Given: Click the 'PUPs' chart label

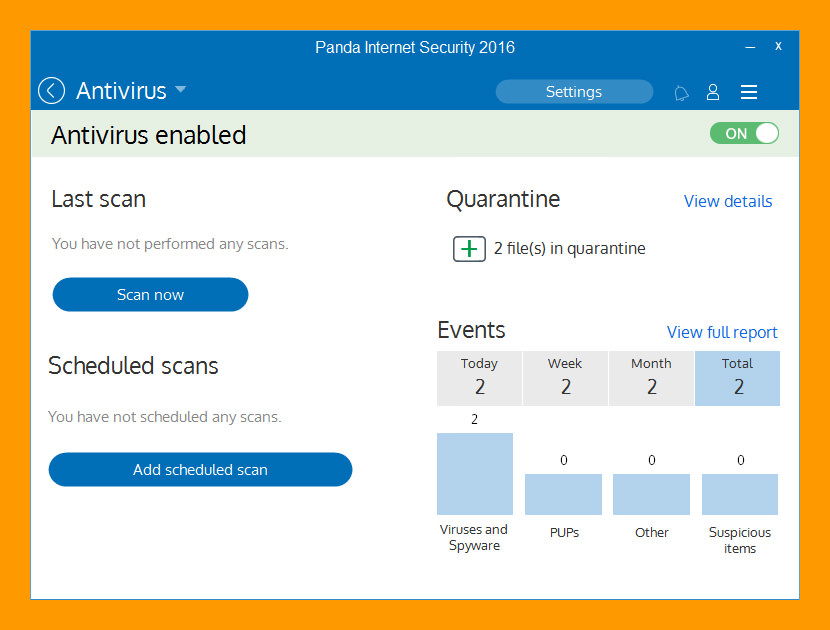Looking at the screenshot, I should point(564,533).
